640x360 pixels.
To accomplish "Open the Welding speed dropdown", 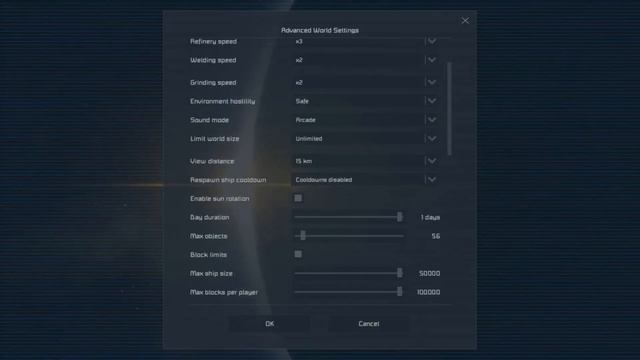I will 366,60.
